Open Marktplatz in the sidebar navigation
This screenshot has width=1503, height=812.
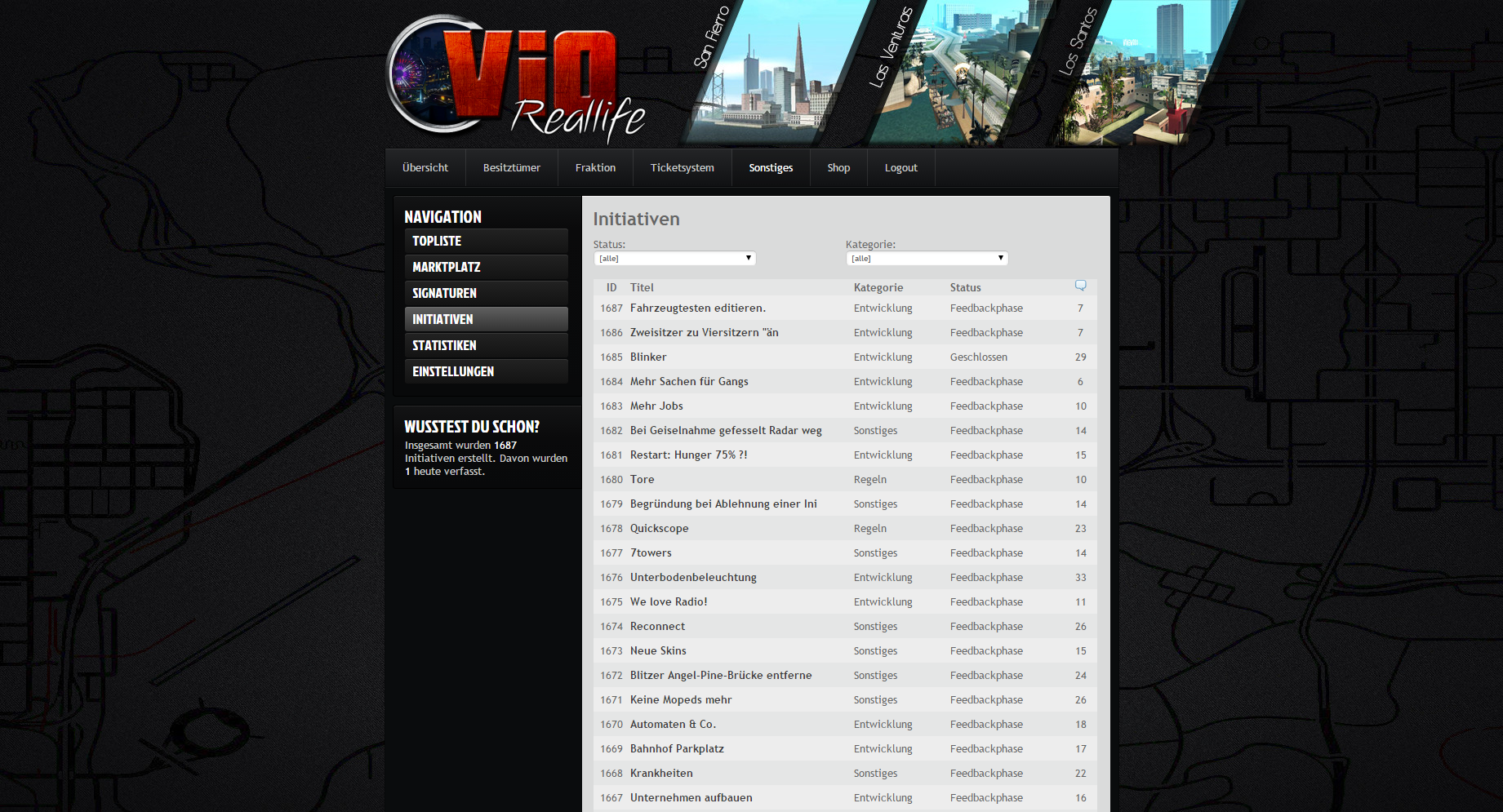coord(486,268)
